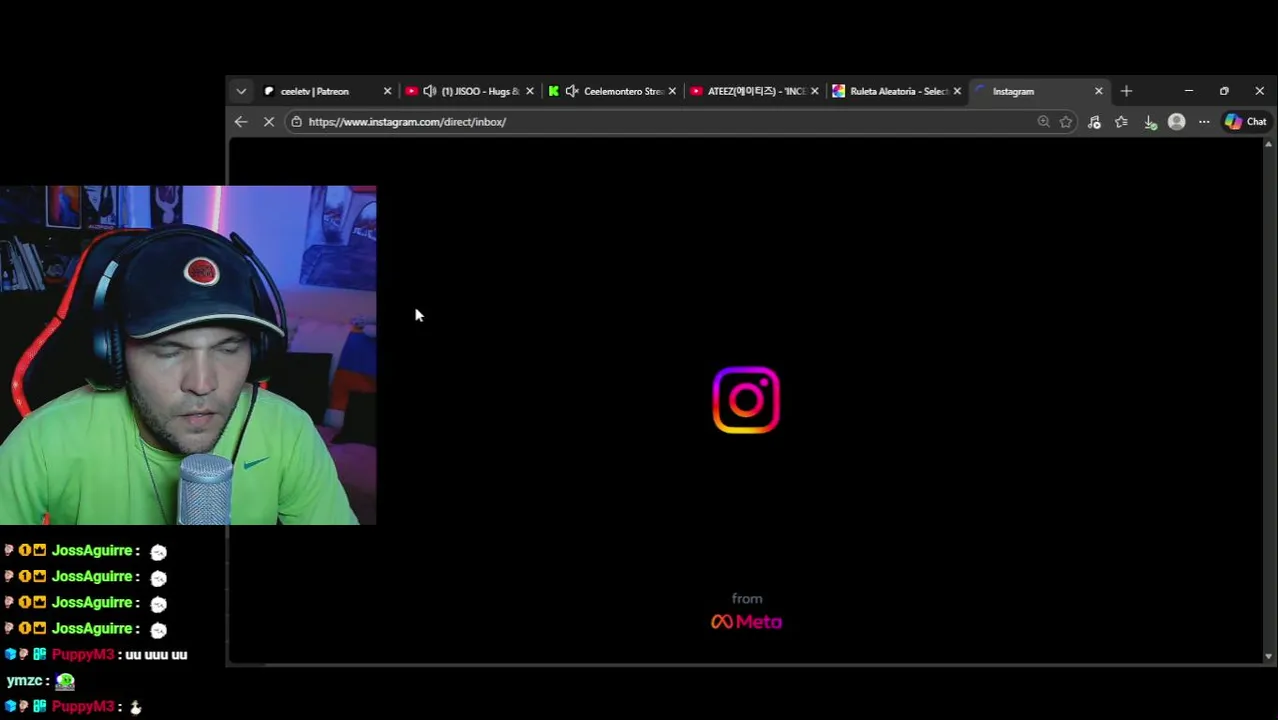The width and height of the screenshot is (1278, 720).
Task: Switch to the Ruleta Aleatoria tab
Action: coord(898,91)
